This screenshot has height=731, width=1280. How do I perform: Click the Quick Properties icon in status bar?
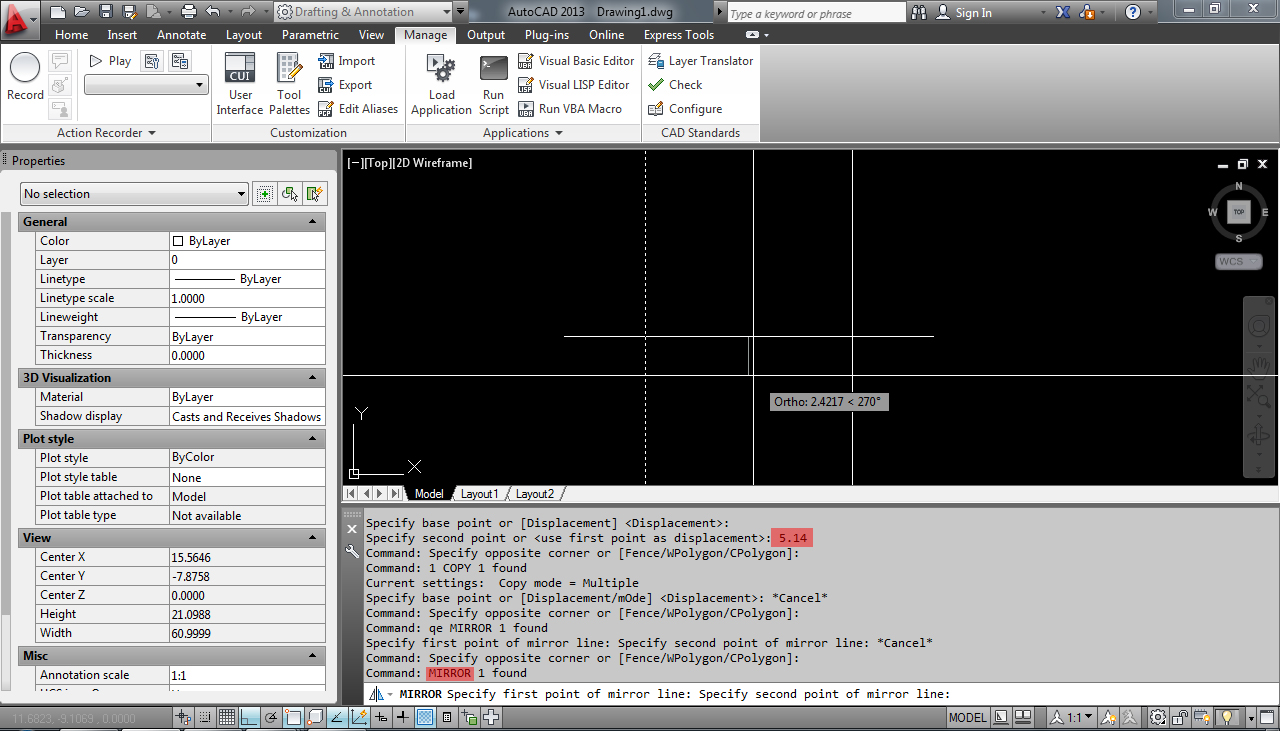tap(447, 717)
